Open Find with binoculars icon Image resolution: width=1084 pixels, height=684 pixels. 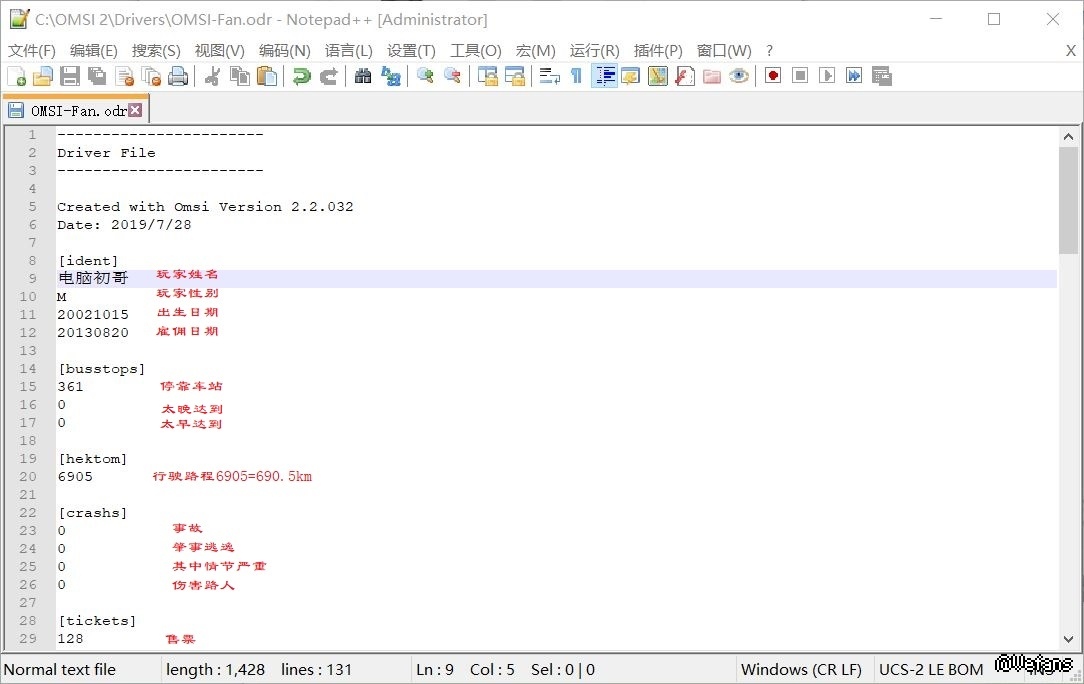point(363,76)
